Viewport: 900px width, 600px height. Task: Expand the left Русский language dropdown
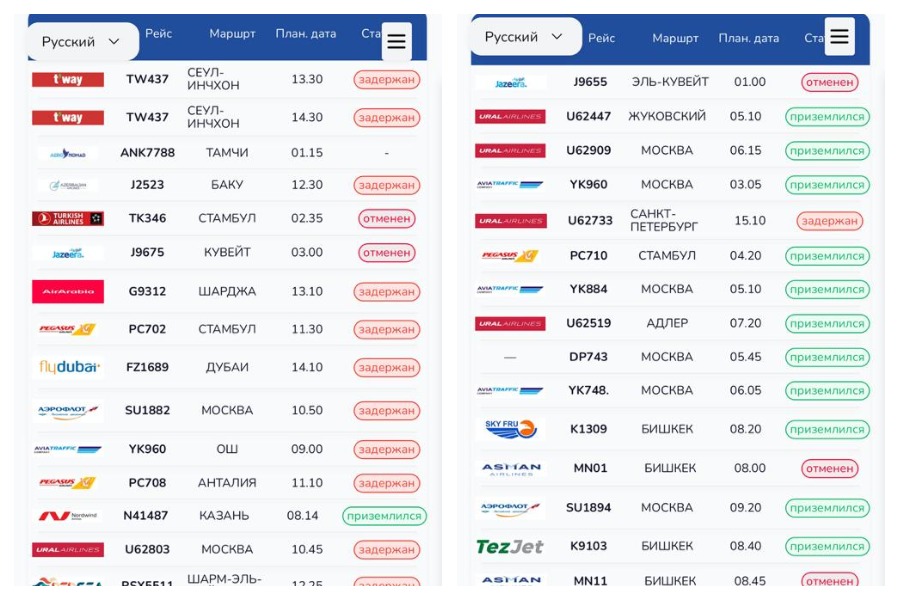(x=82, y=42)
